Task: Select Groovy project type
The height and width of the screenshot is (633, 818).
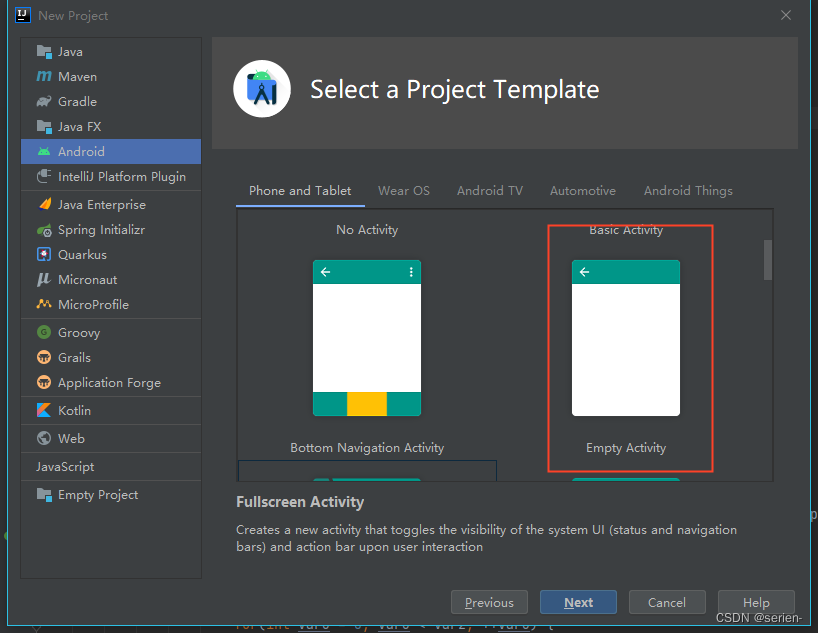Action: [x=111, y=332]
